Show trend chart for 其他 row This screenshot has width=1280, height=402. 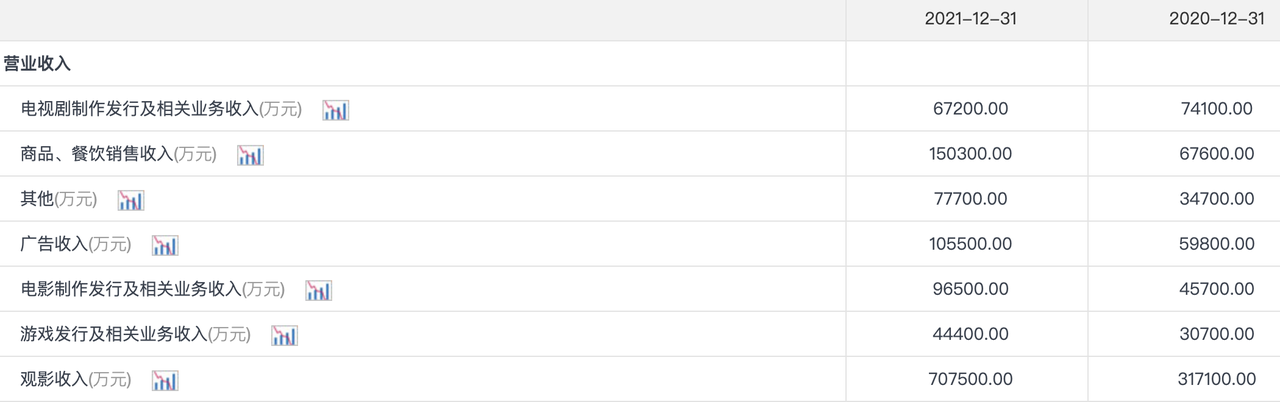[131, 200]
